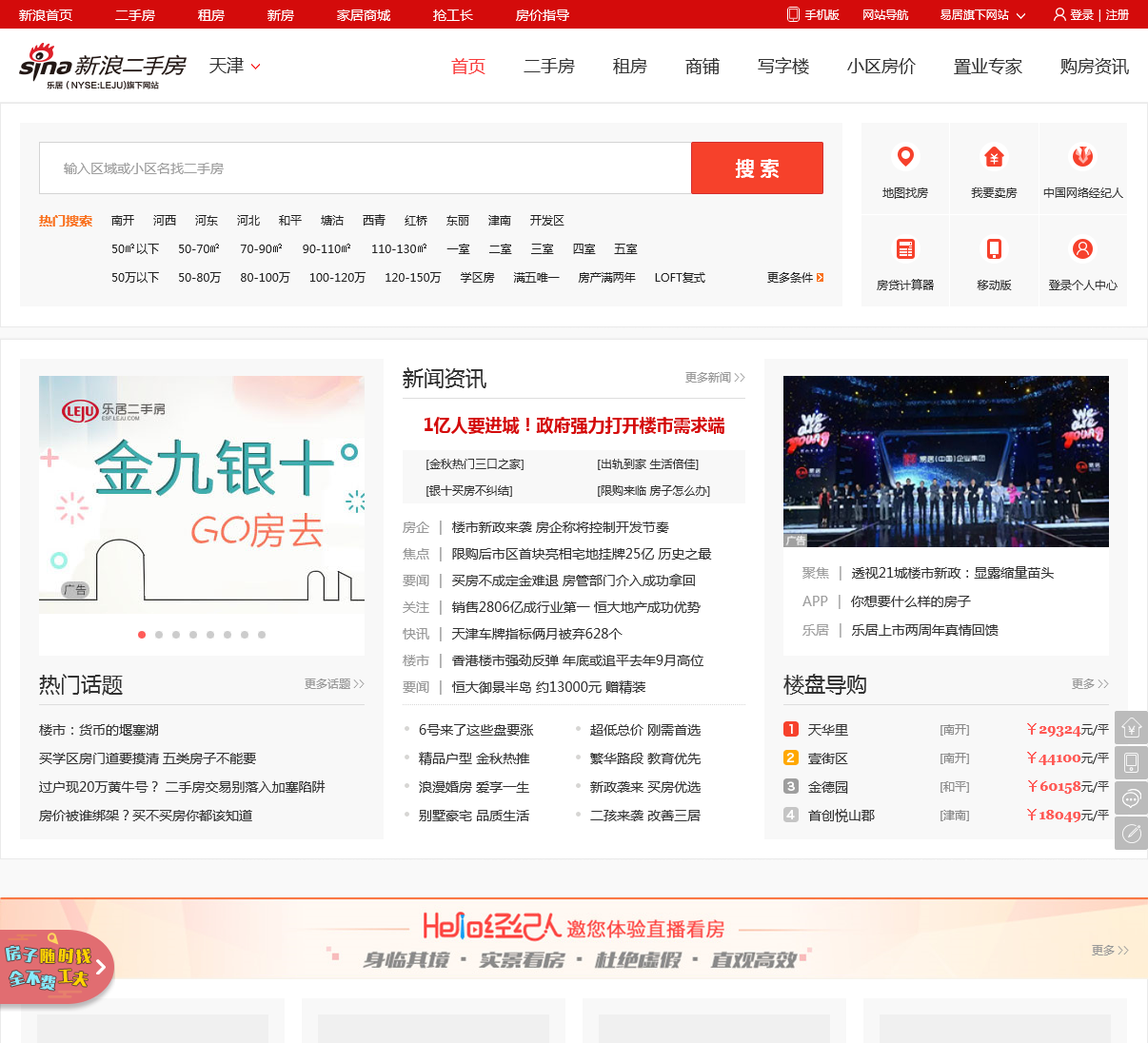
Task: Focus the area name search input
Action: click(x=365, y=168)
